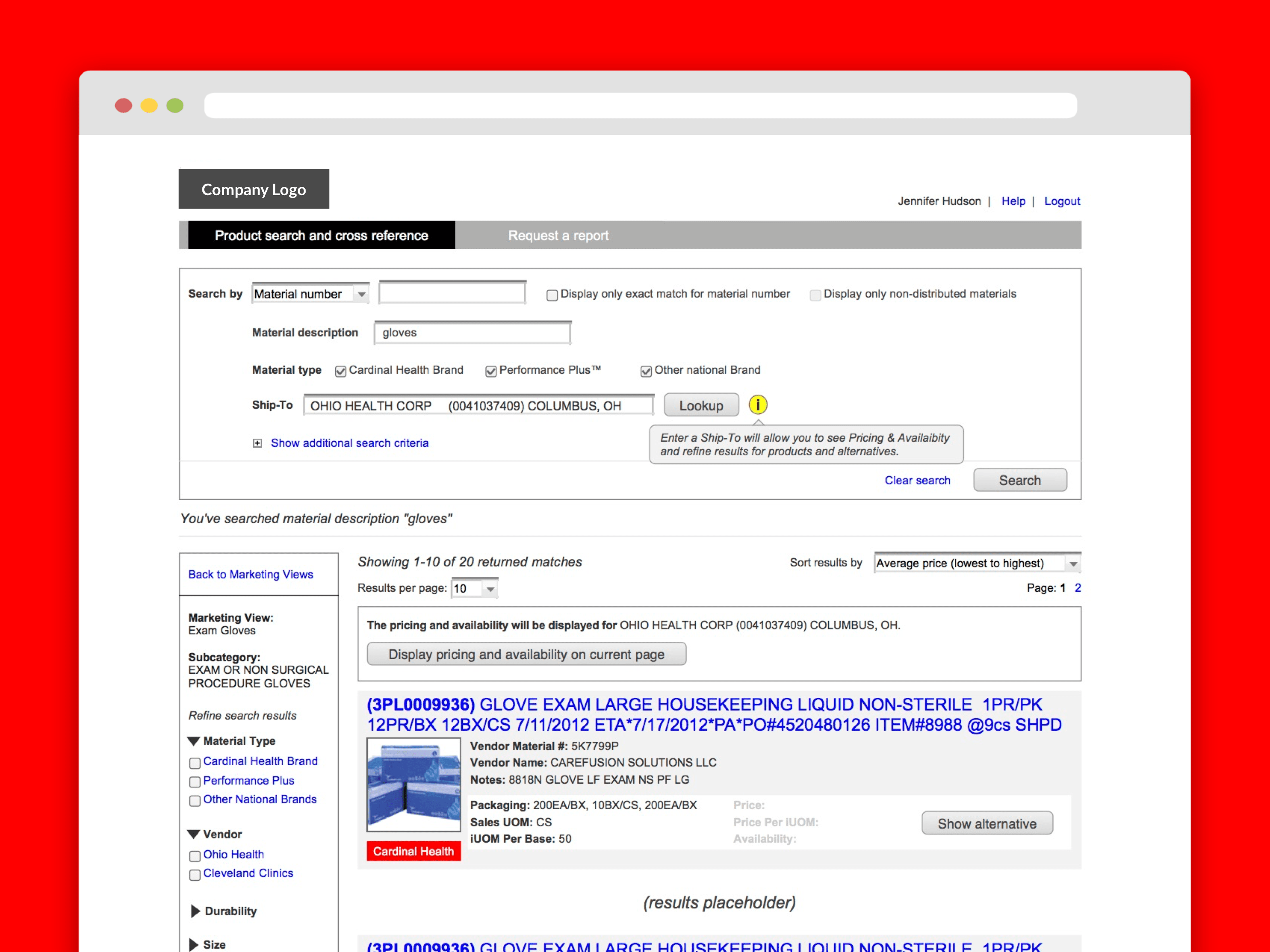Expand the Durability filter section
This screenshot has height=952, width=1270.
pyautogui.click(x=195, y=911)
